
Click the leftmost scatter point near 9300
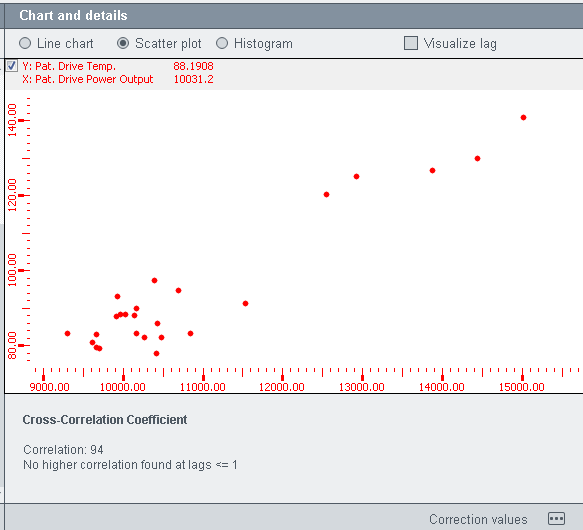[67, 333]
